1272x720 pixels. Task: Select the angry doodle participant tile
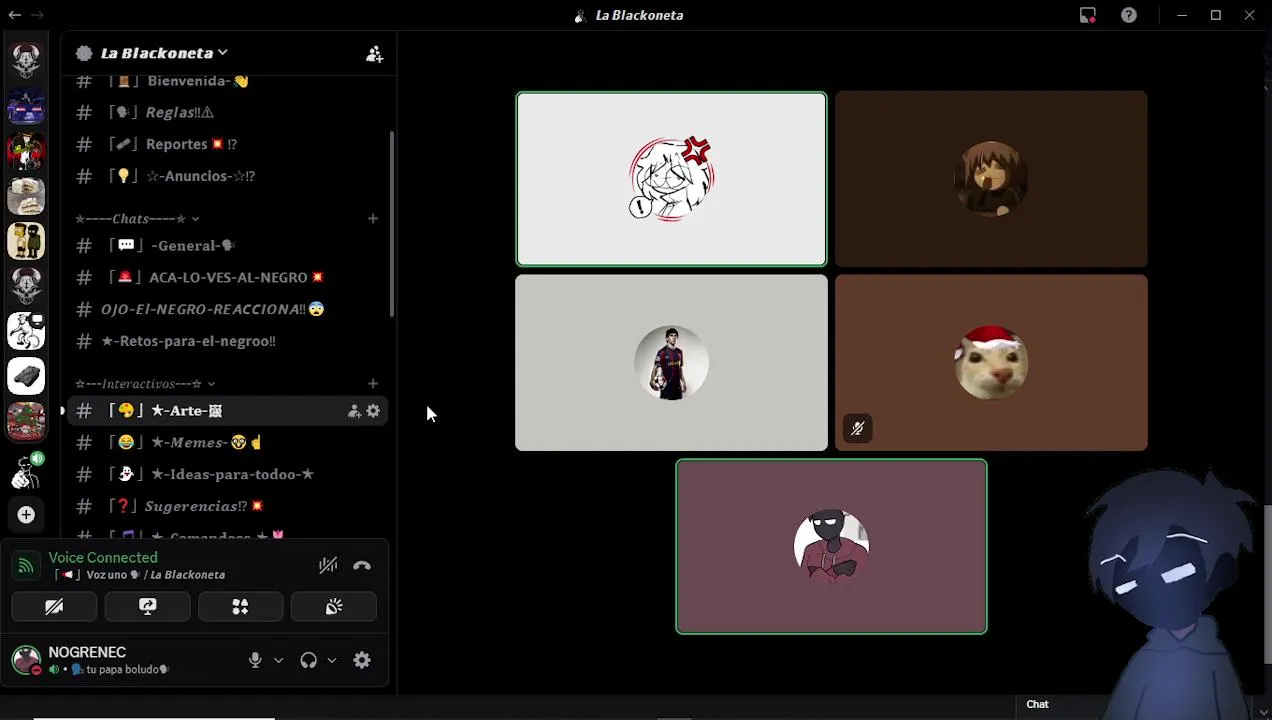click(671, 179)
